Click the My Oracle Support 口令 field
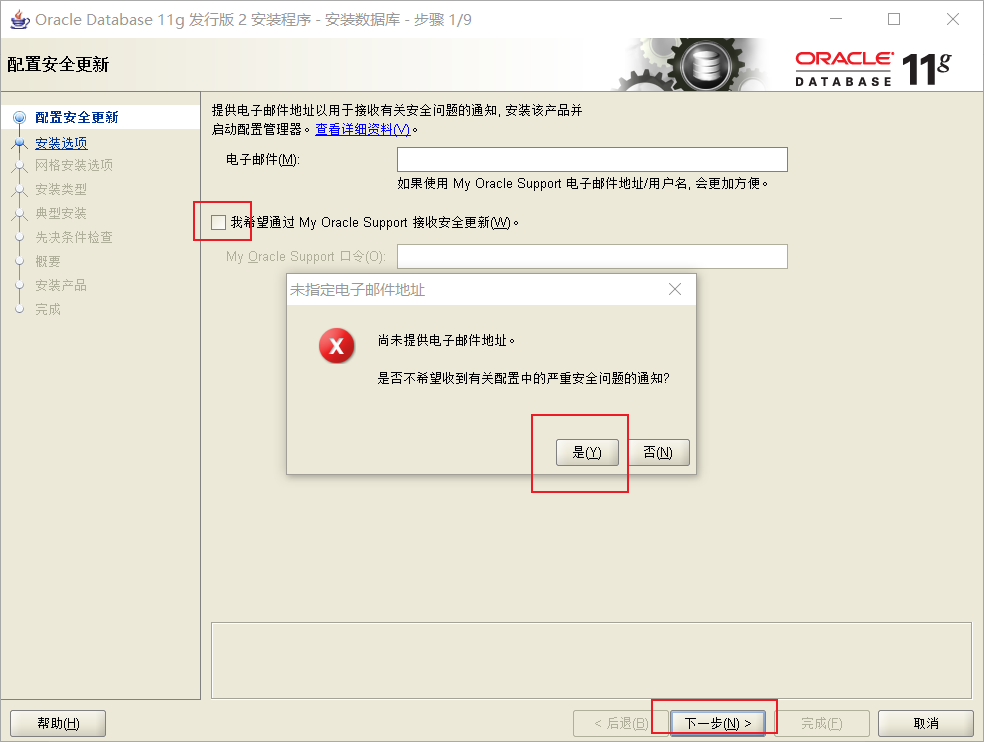This screenshot has height=742, width=984. coord(592,256)
